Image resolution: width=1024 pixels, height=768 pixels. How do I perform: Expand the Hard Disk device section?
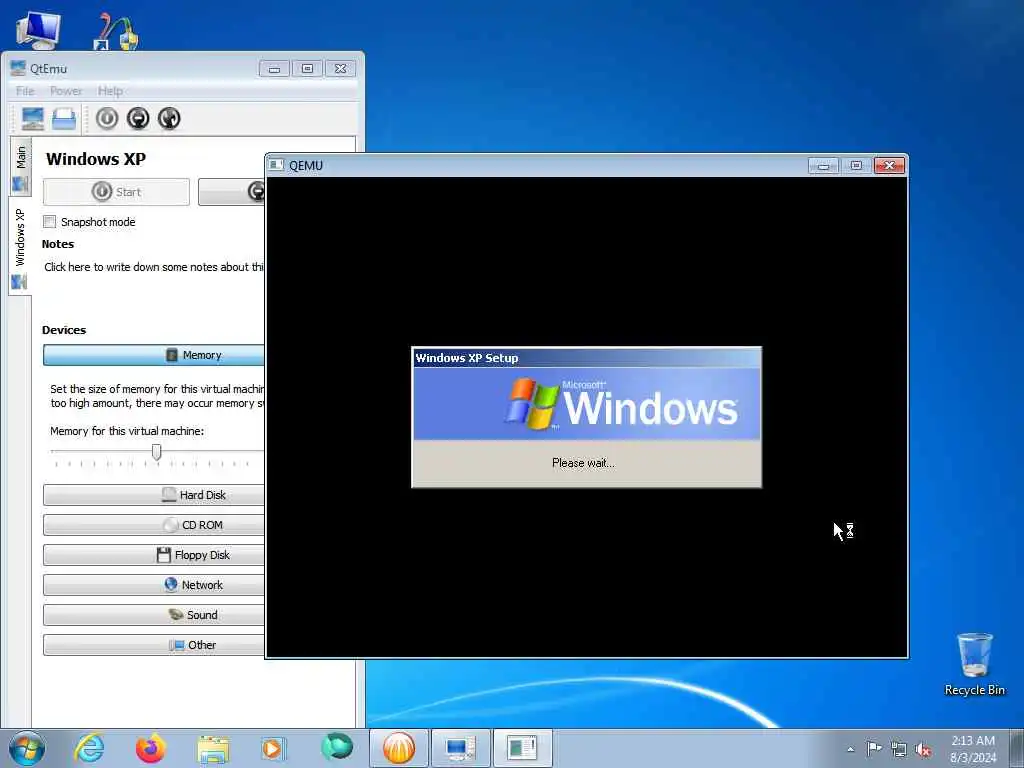tap(153, 495)
